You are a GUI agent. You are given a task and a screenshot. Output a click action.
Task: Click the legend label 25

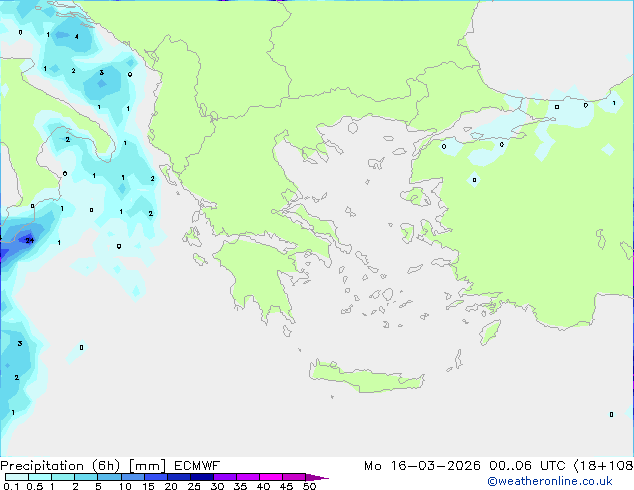pyautogui.click(x=194, y=486)
